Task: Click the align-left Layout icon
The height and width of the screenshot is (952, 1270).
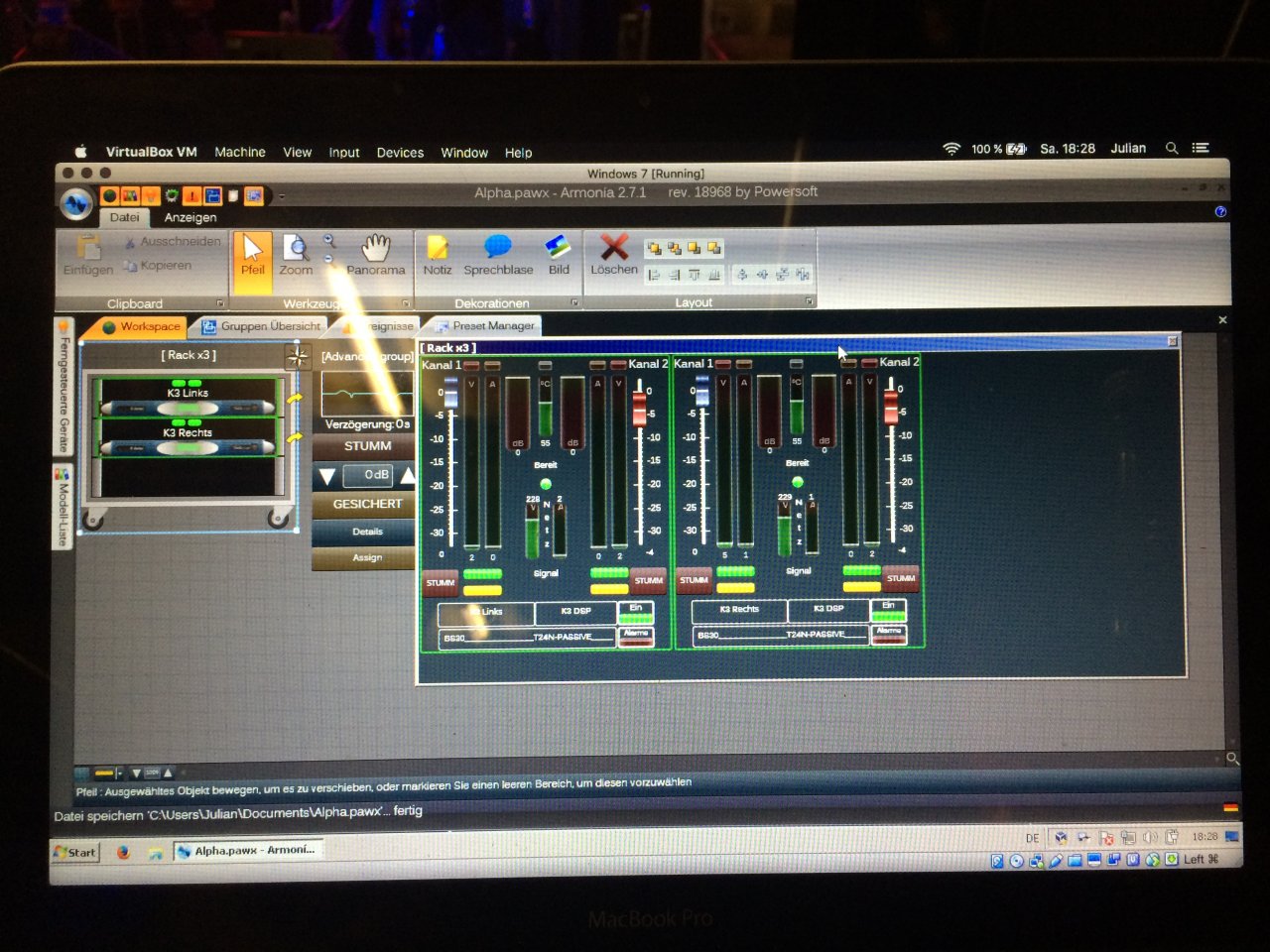Action: [x=654, y=275]
